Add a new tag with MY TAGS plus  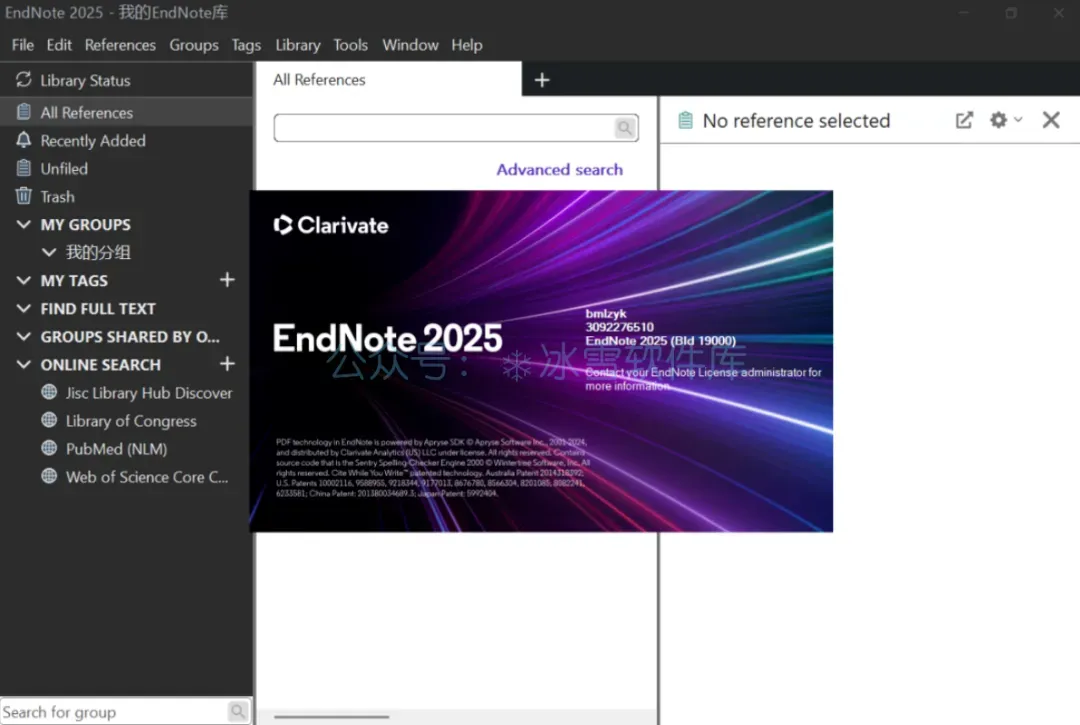pos(227,280)
